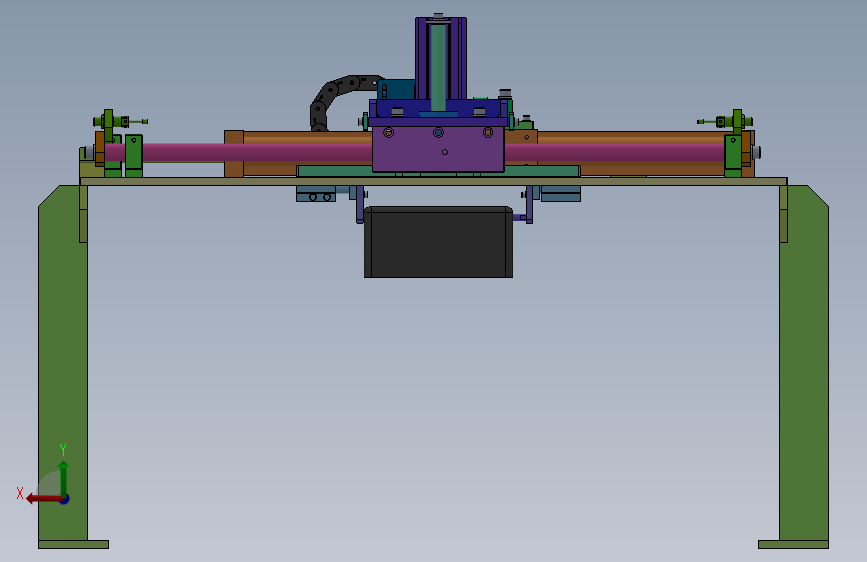Select the foot plate of the right leg
This screenshot has width=867, height=562.
pos(793,545)
